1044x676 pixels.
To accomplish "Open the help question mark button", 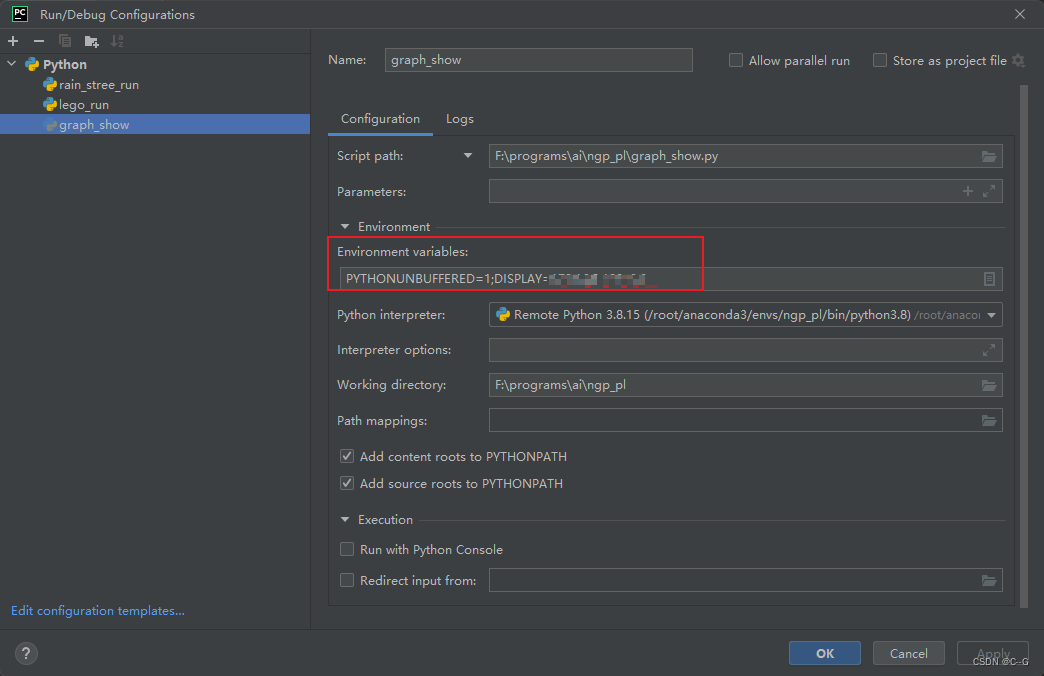I will tap(26, 654).
